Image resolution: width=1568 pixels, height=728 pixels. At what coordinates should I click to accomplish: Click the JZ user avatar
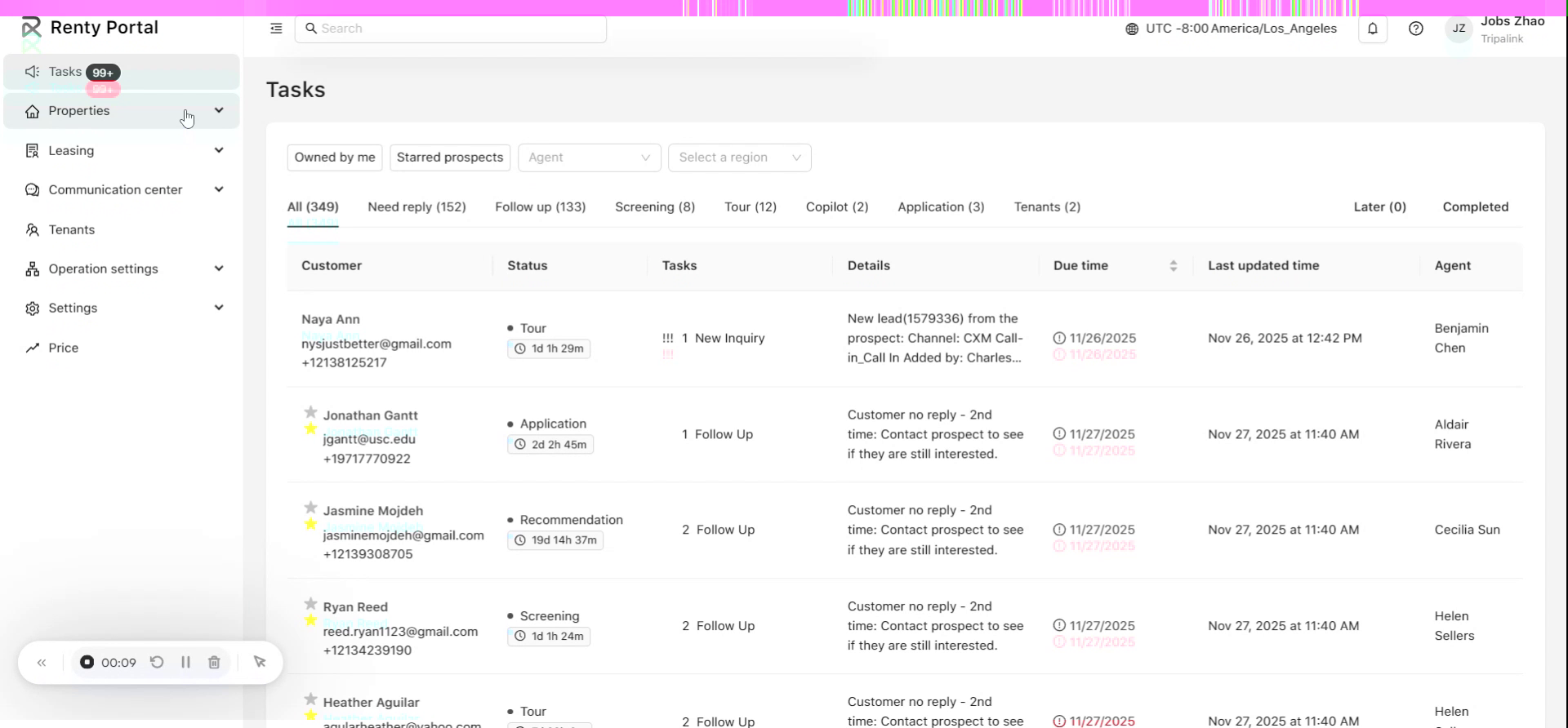1459,29
